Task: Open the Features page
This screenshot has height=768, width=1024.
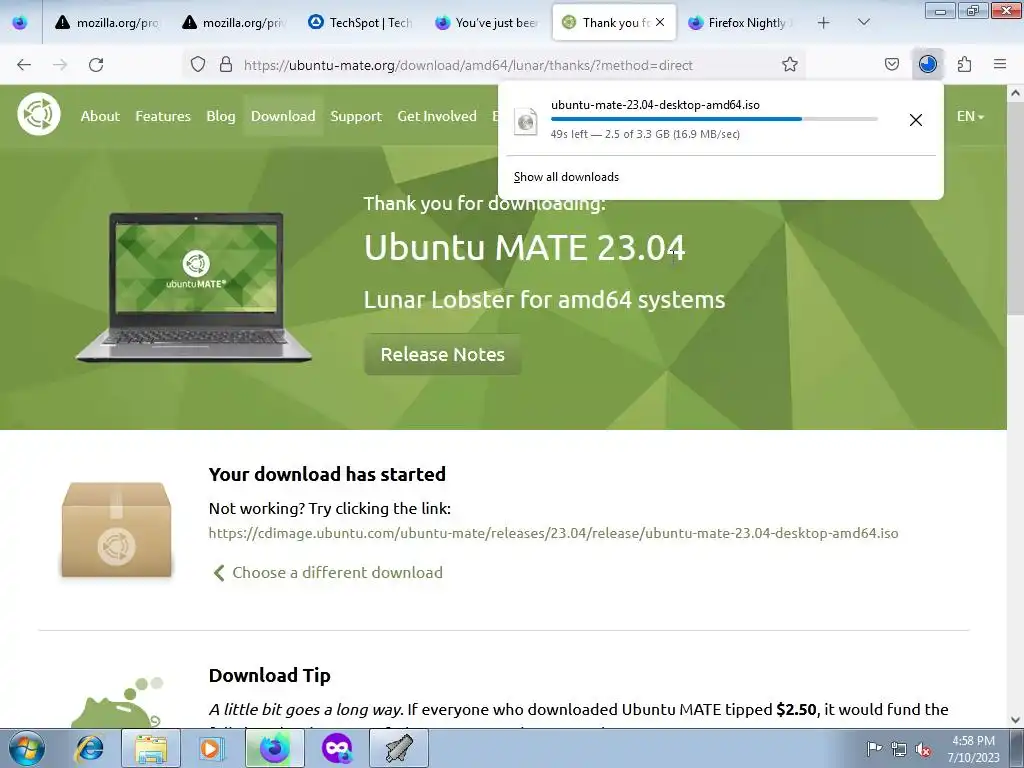Action: (x=163, y=116)
